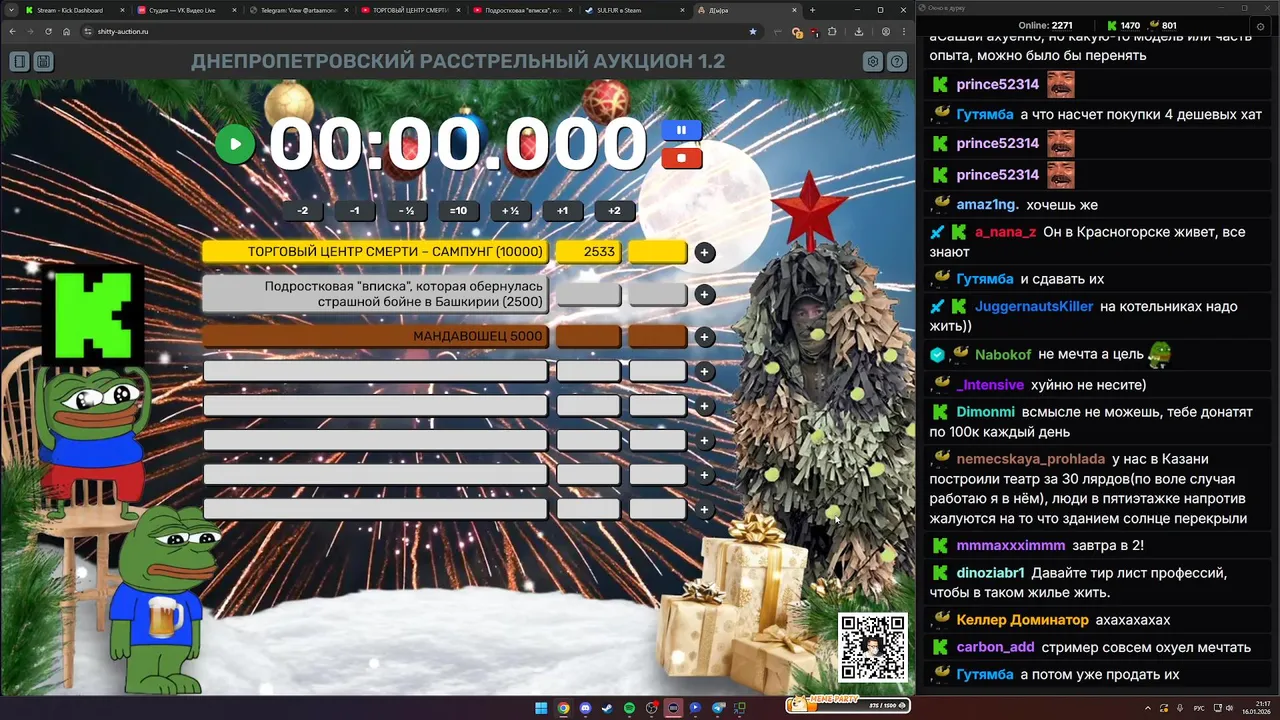Screen dimensions: 1280x720
Task: Add amount to ТОРГОВЫЙ ЦЕНТР СМЕРТИ lot with plus
Action: point(704,253)
